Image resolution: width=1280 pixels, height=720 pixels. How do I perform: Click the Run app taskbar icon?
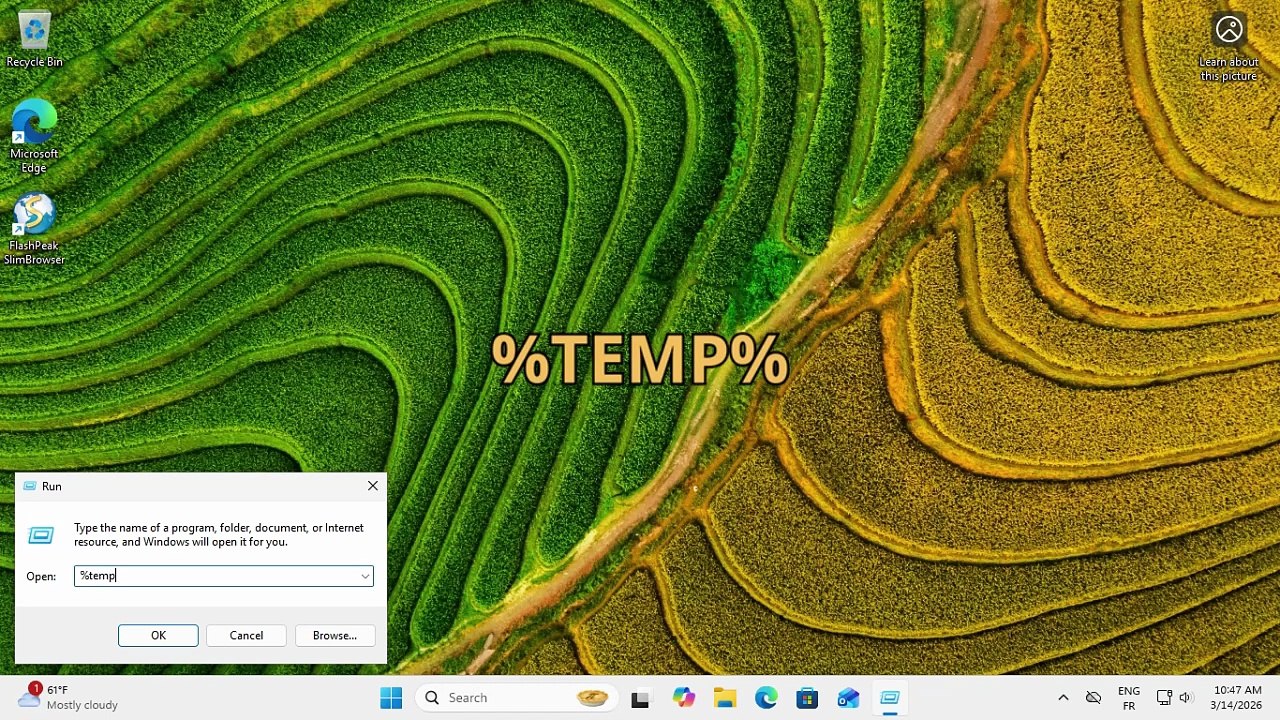click(889, 698)
